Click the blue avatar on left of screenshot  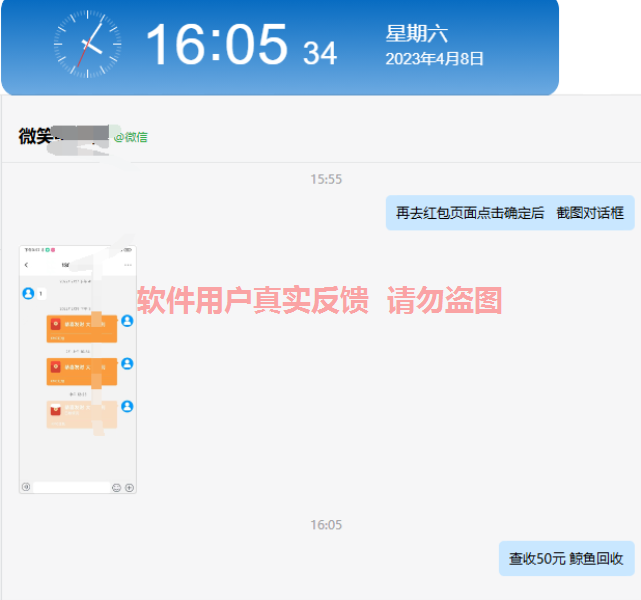coord(28,293)
